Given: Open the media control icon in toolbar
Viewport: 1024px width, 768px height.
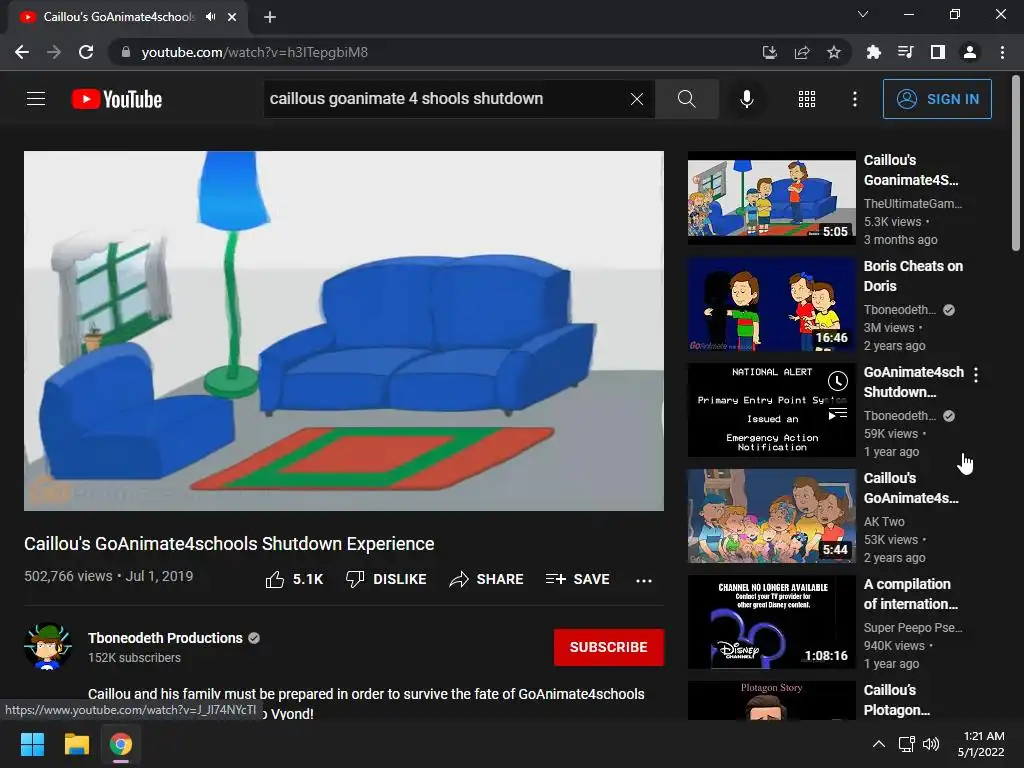Looking at the screenshot, I should click(905, 52).
